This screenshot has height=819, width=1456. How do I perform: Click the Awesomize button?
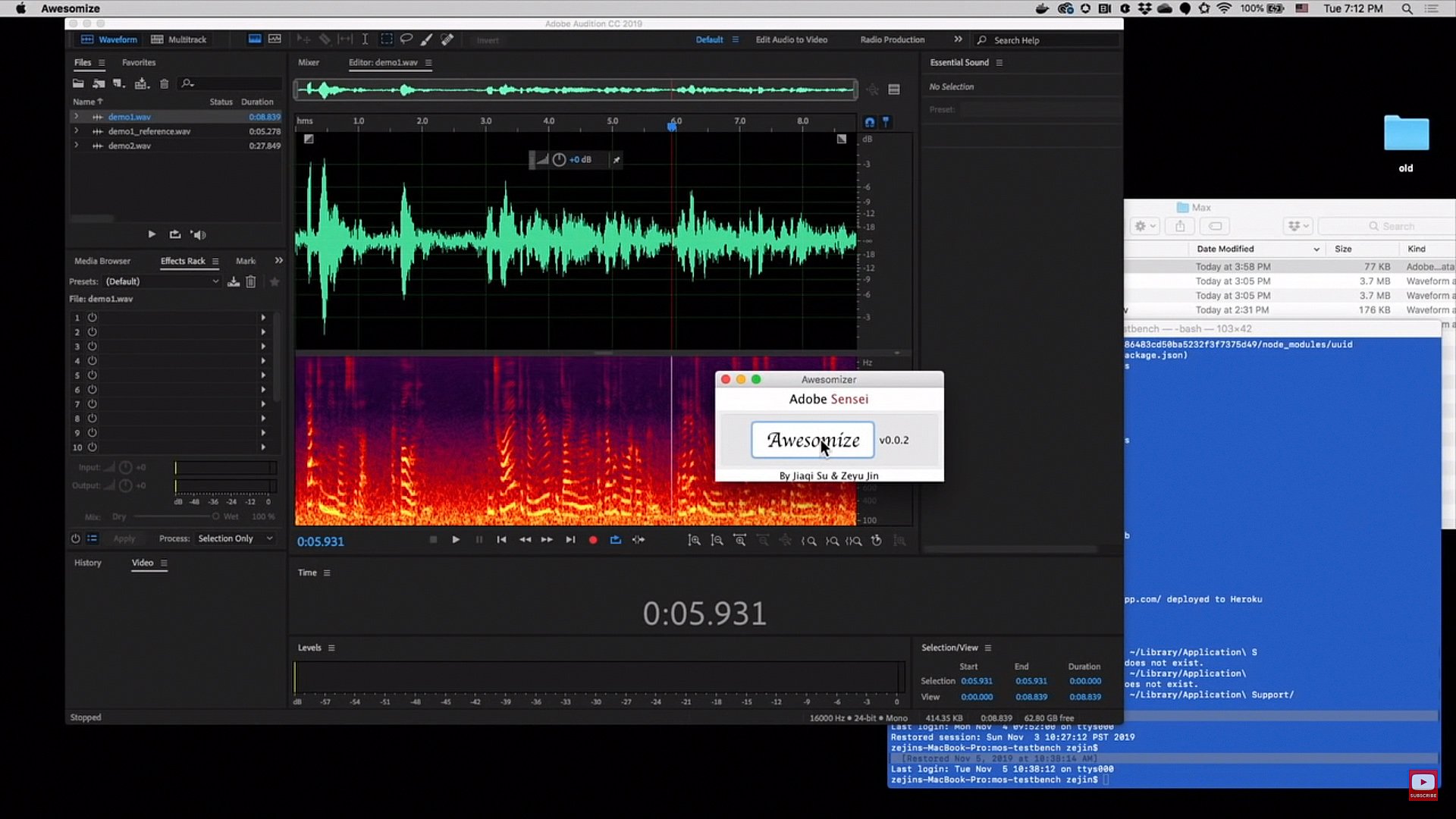[812, 440]
